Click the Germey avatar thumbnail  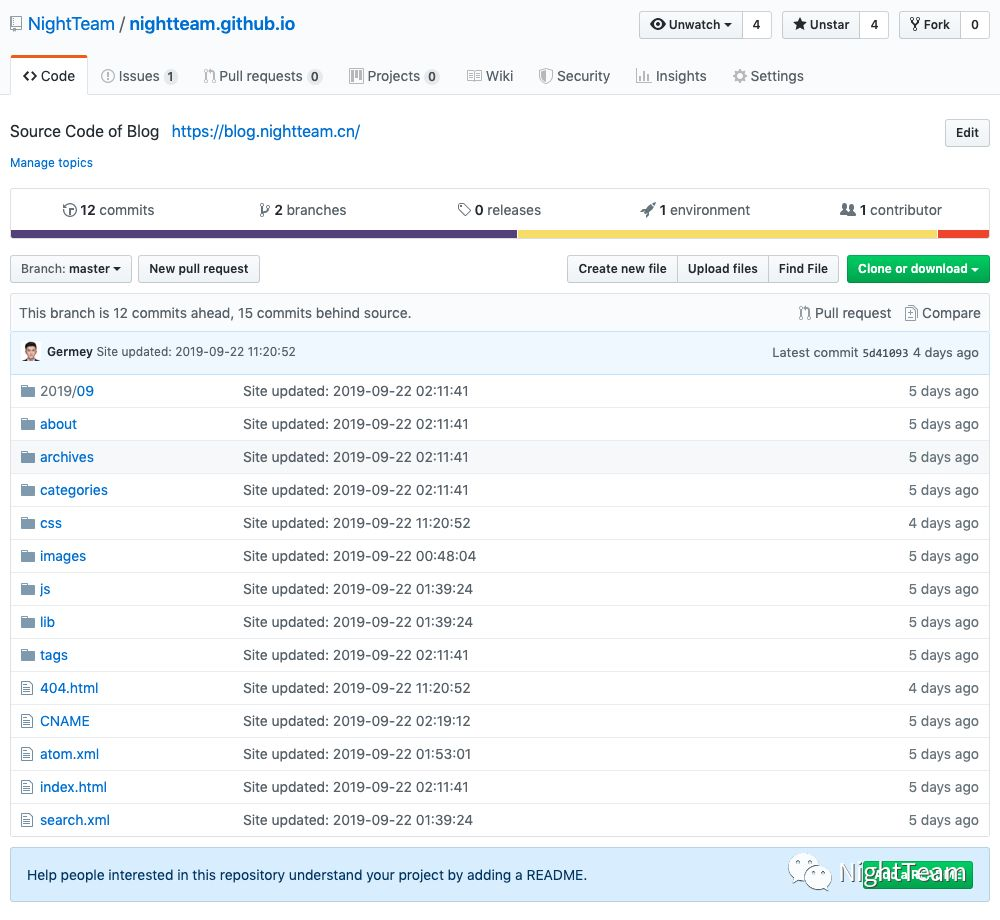click(x=31, y=352)
